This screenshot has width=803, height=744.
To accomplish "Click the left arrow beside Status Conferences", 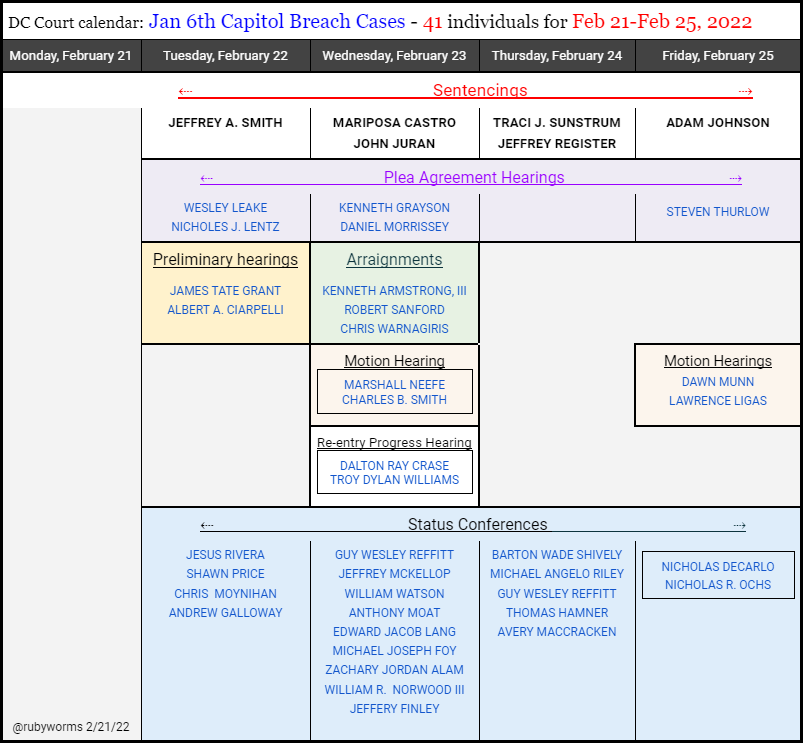I will (x=208, y=524).
